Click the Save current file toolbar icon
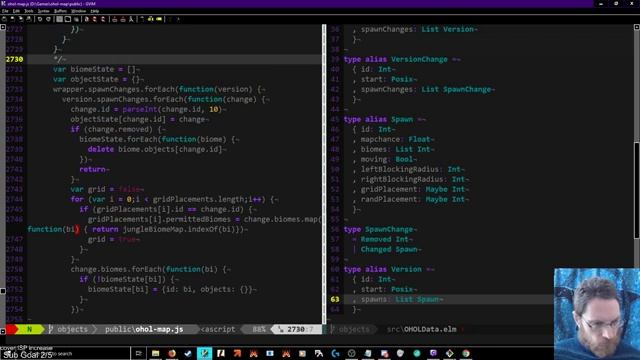 point(12,19)
